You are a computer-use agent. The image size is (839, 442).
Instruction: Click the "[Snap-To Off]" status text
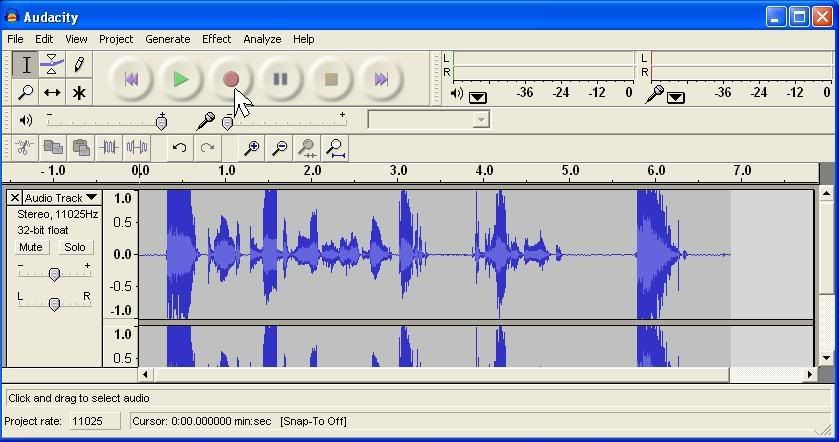pos(314,421)
